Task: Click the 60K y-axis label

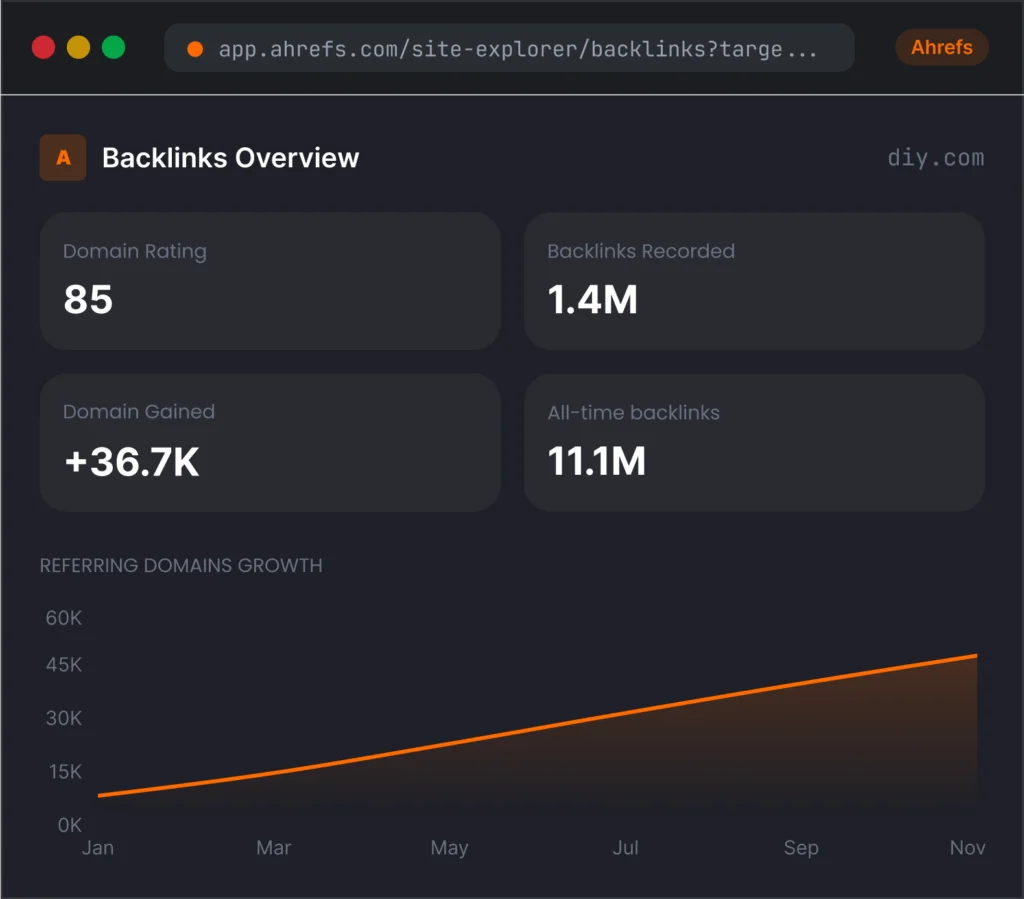Action: click(64, 618)
